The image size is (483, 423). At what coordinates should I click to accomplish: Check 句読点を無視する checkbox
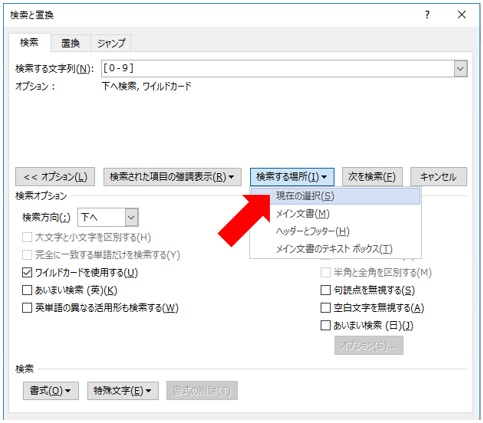325,290
